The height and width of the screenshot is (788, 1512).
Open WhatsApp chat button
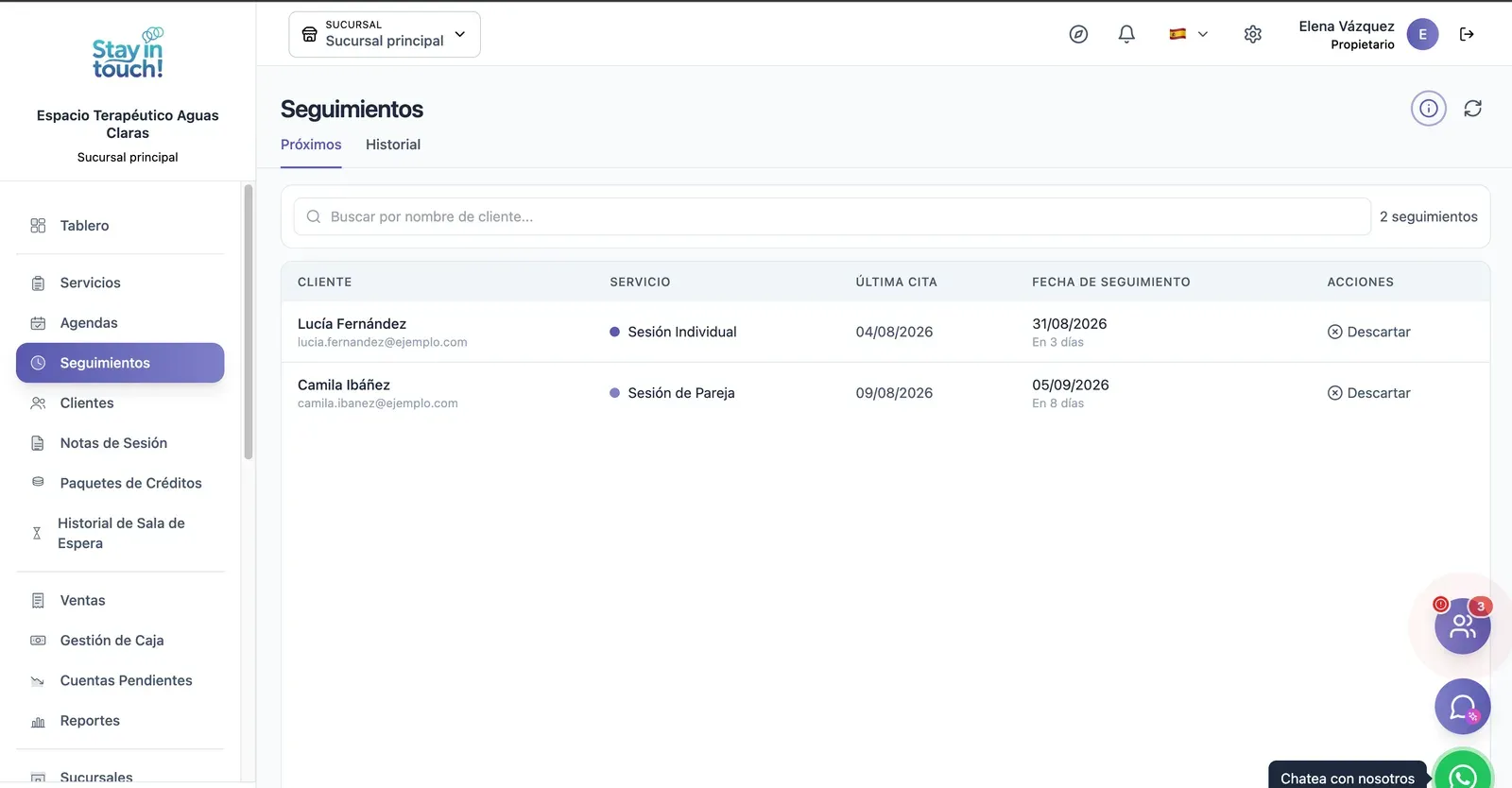coord(1463,773)
